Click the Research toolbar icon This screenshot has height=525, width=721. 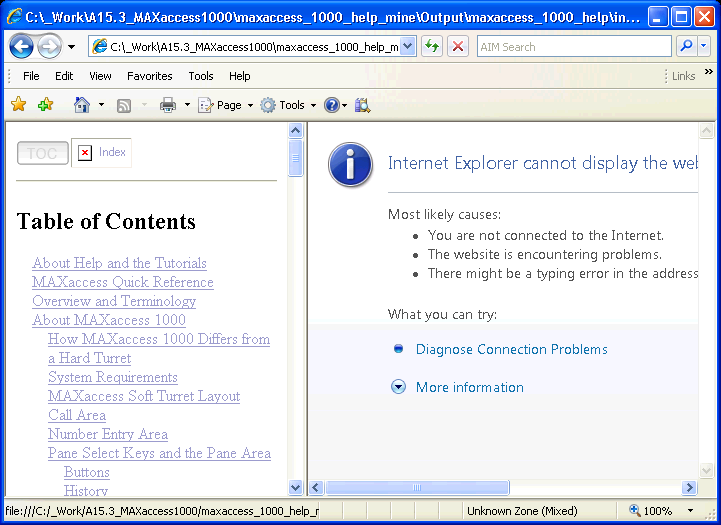point(362,105)
